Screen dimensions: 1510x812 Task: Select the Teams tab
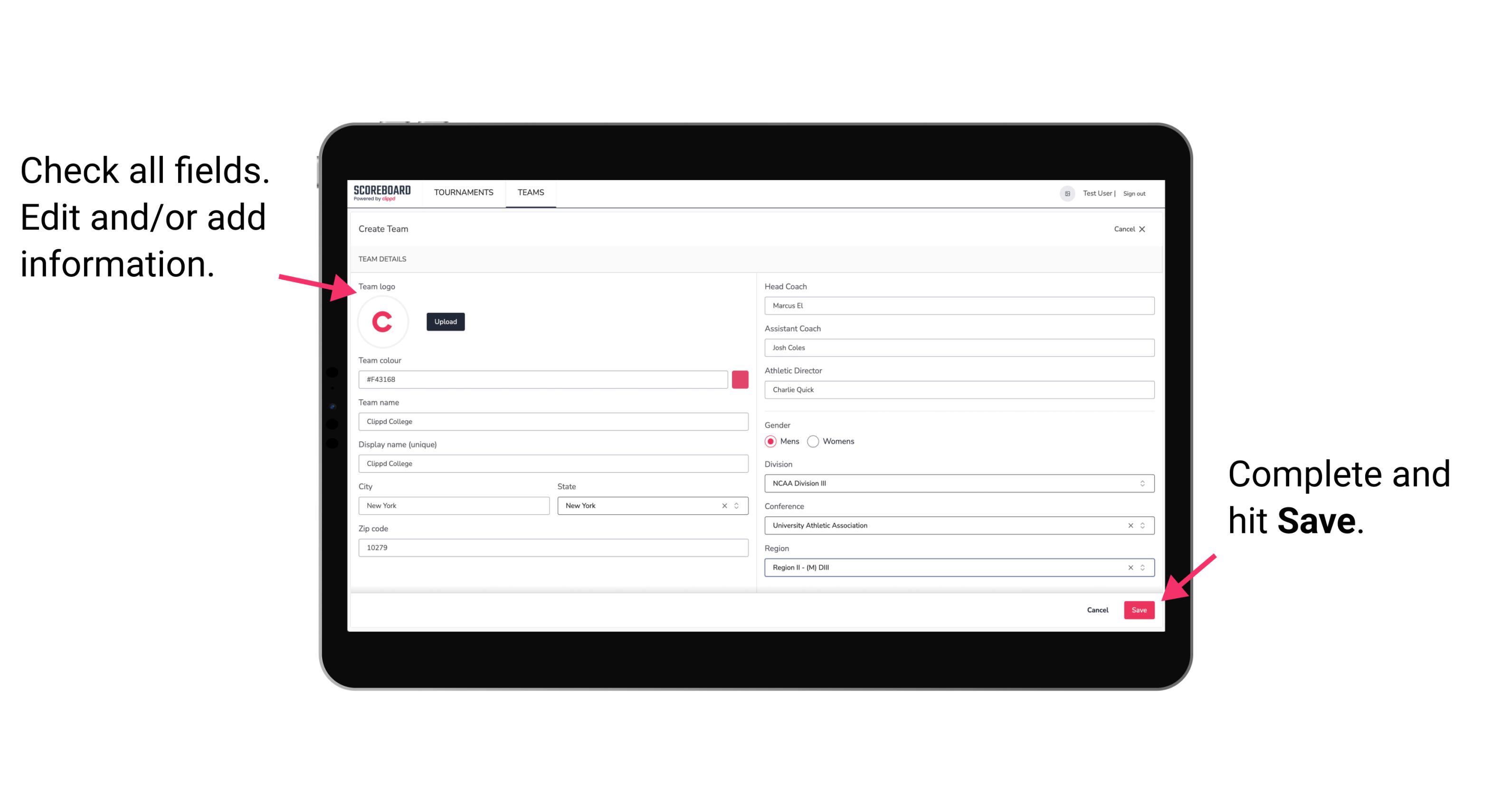(531, 193)
